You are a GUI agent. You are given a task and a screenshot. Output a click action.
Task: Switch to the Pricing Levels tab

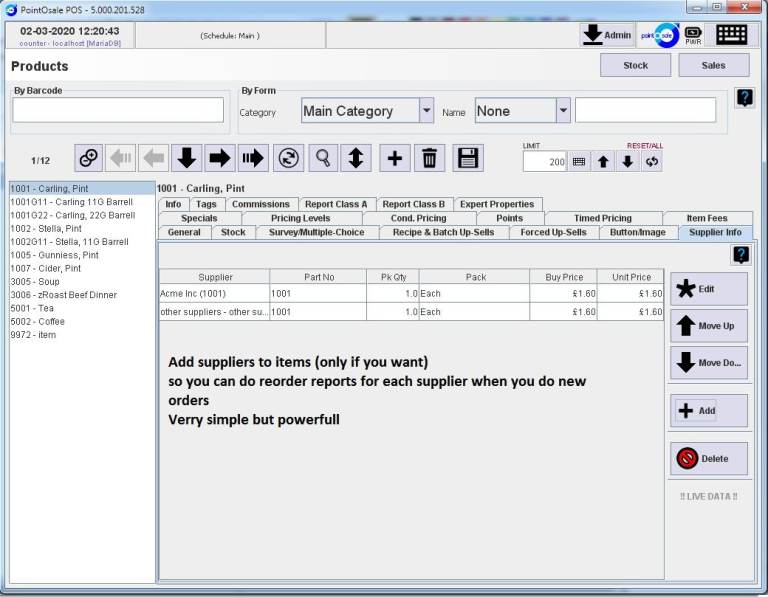300,218
